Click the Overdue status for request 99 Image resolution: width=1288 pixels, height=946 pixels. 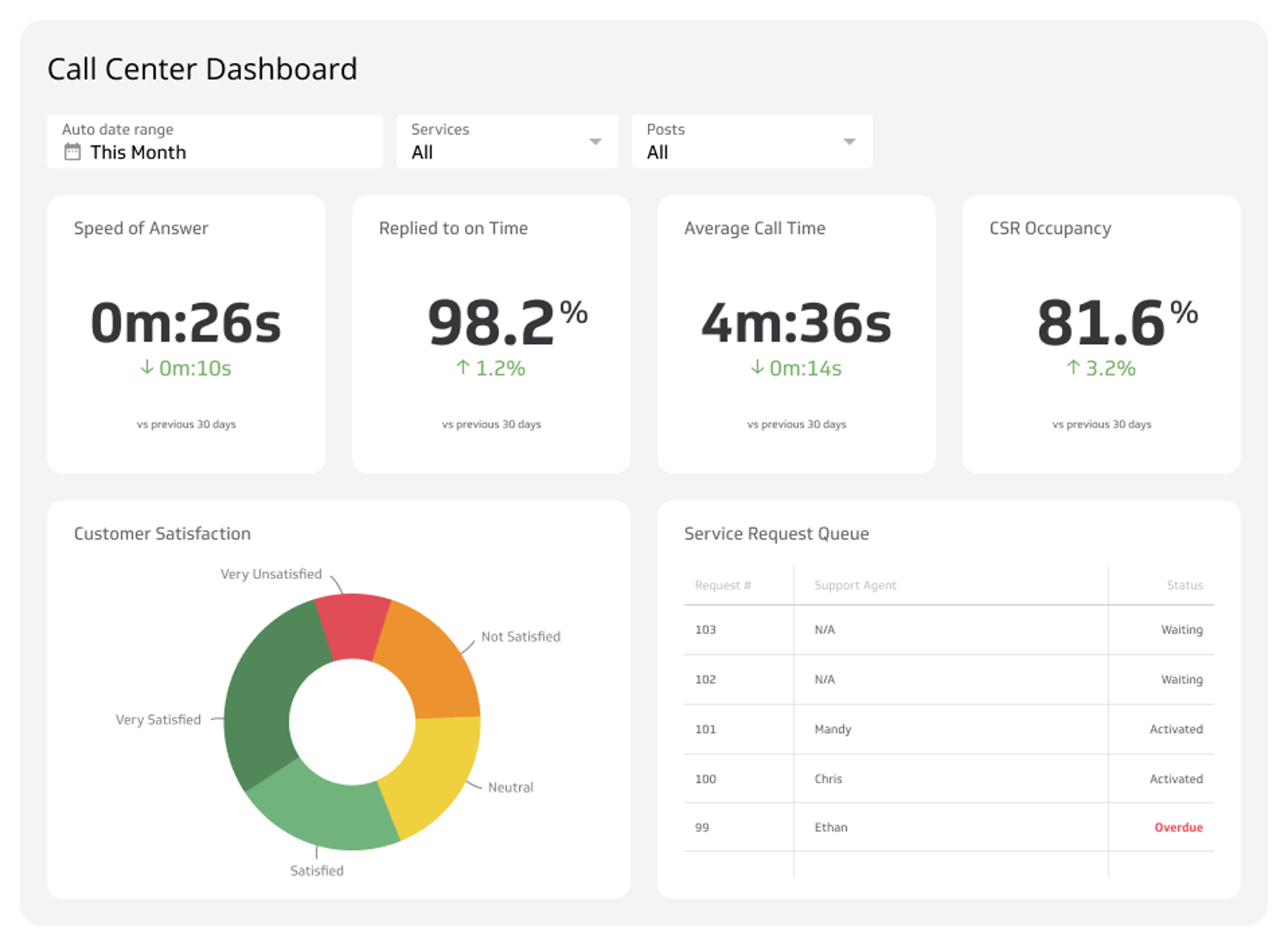(1179, 827)
